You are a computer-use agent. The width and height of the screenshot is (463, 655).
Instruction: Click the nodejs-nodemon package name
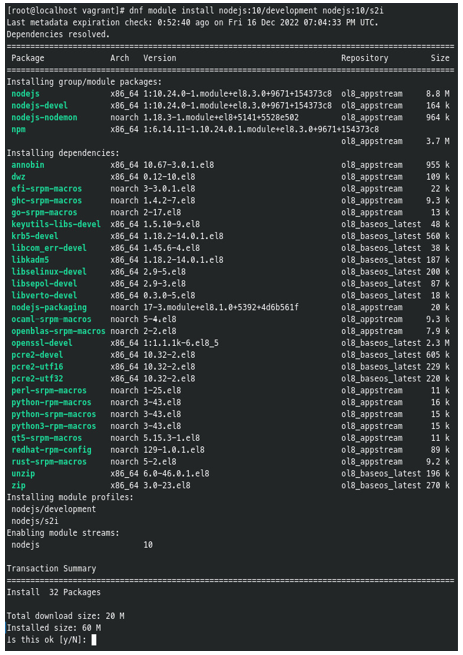coord(44,117)
